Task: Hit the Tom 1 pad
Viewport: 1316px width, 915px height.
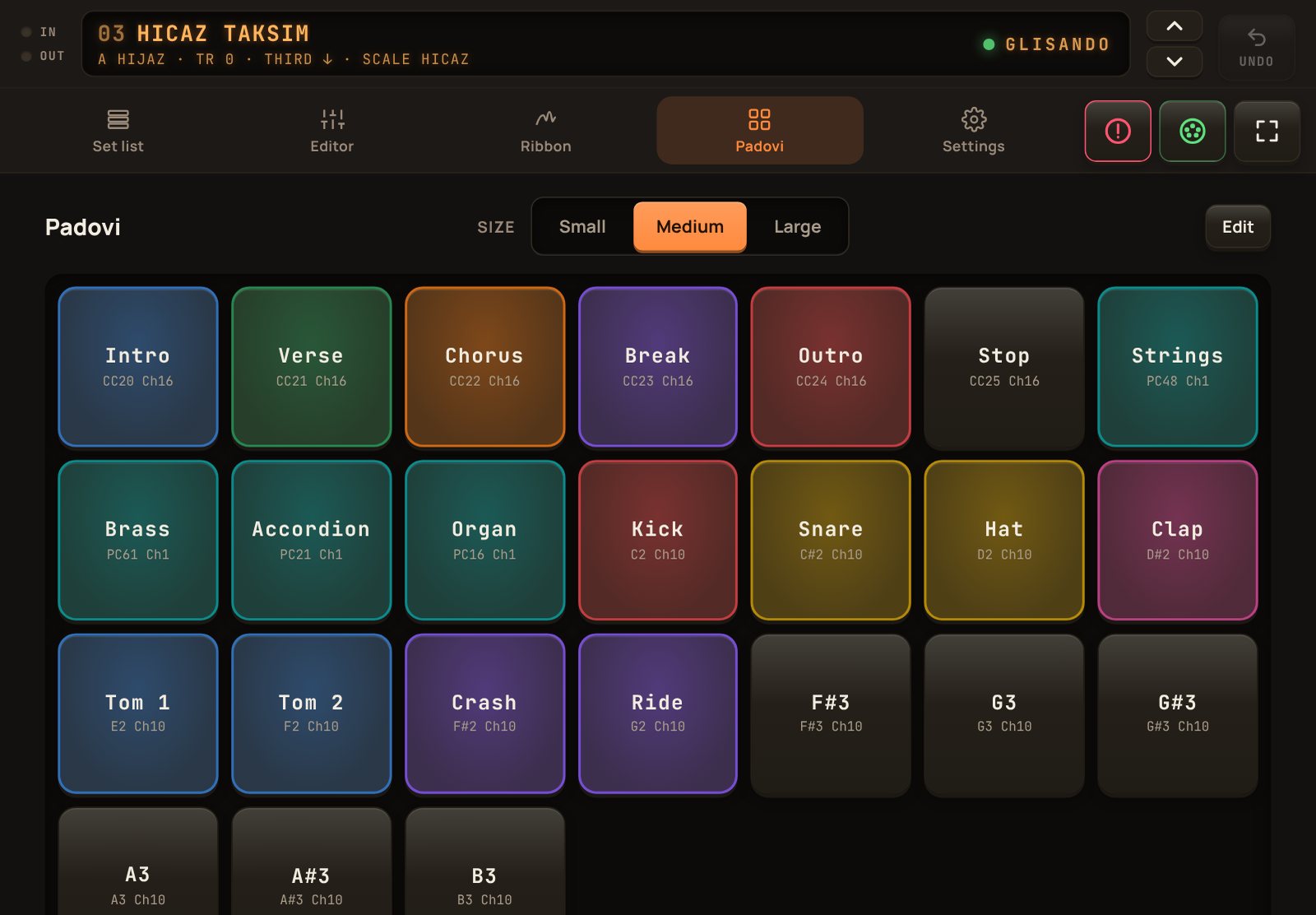Action: 138,713
